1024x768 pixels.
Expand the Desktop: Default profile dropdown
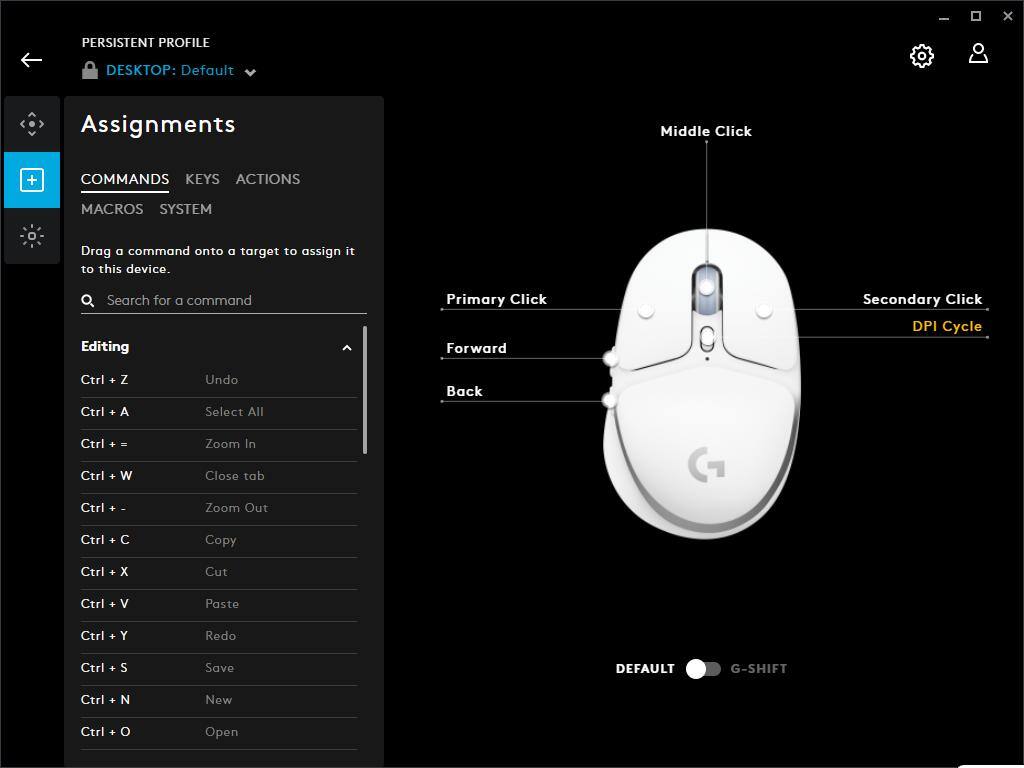[250, 72]
